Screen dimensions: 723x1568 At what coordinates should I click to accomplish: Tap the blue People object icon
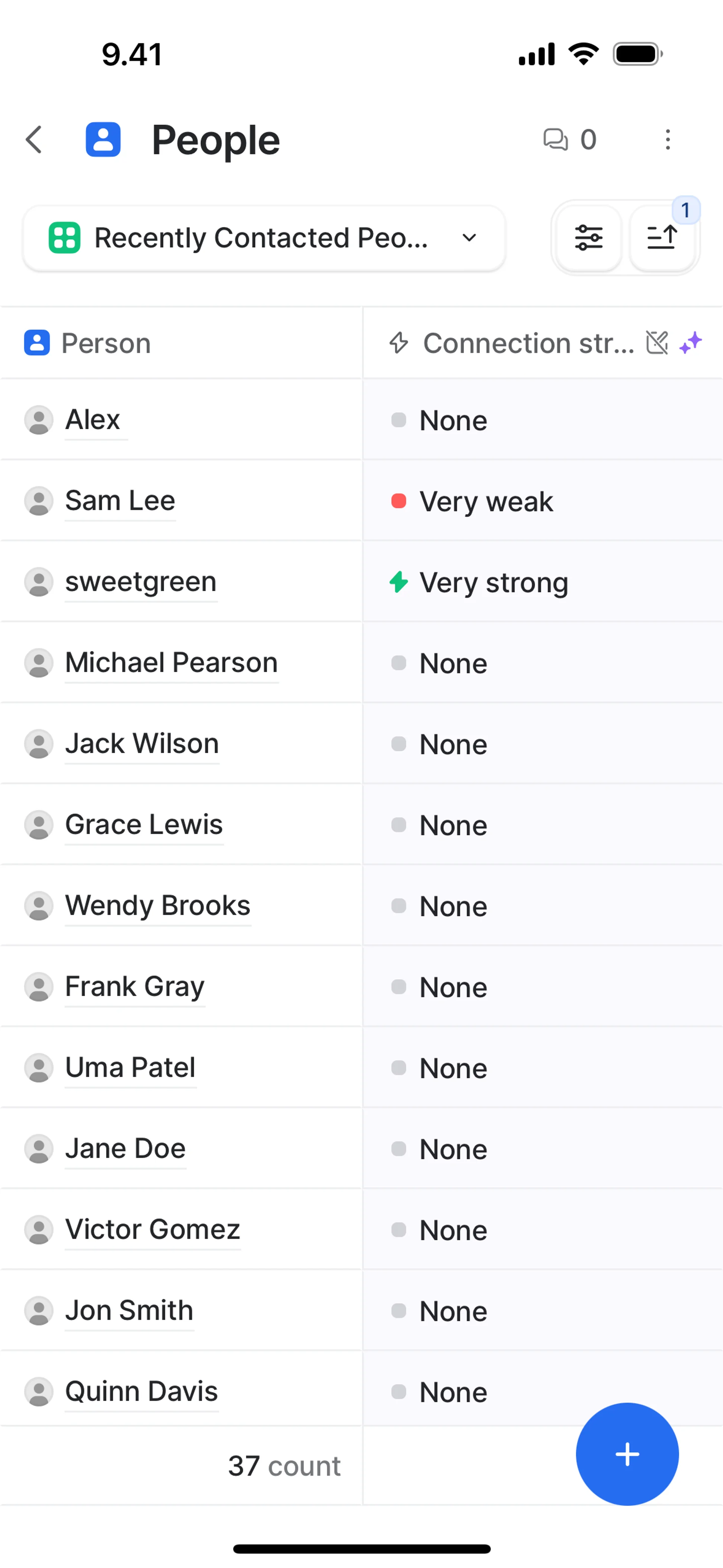tap(103, 140)
